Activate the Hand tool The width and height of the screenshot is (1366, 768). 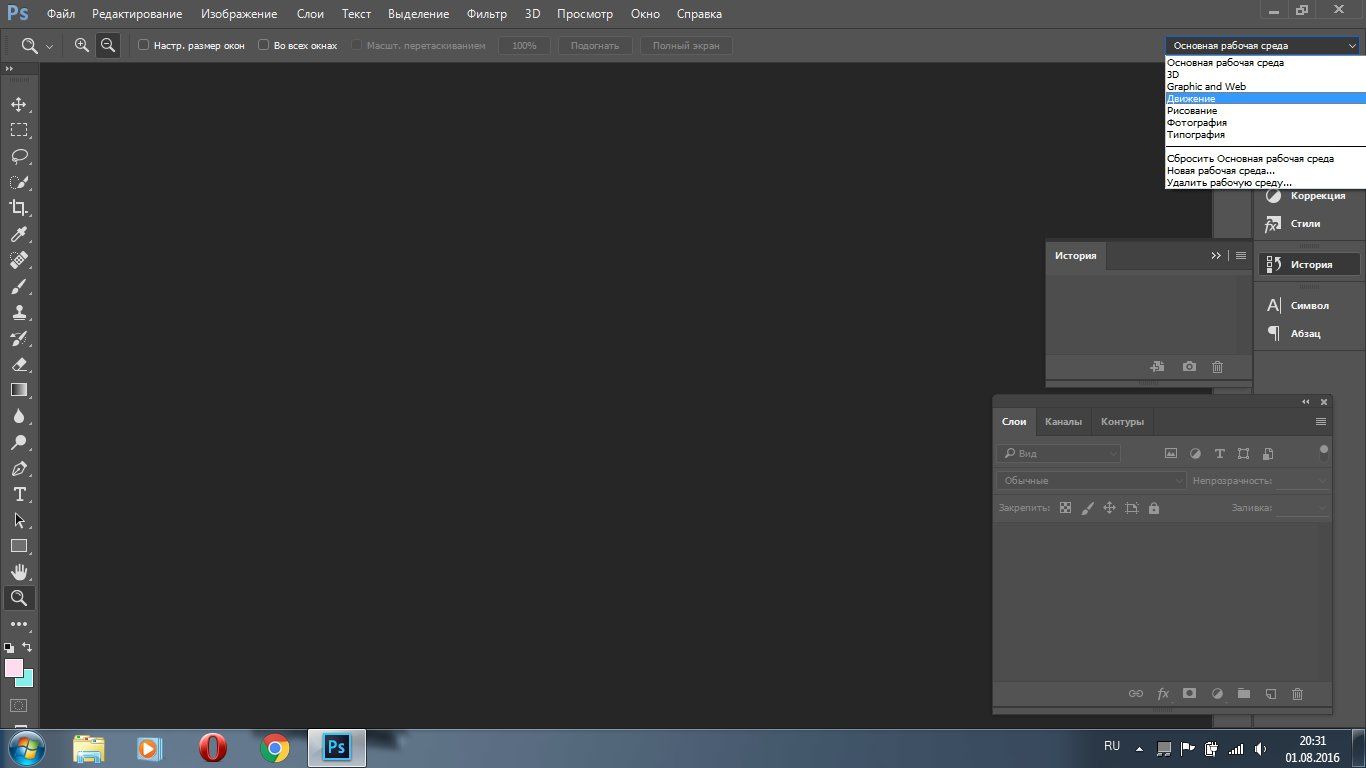pos(19,572)
